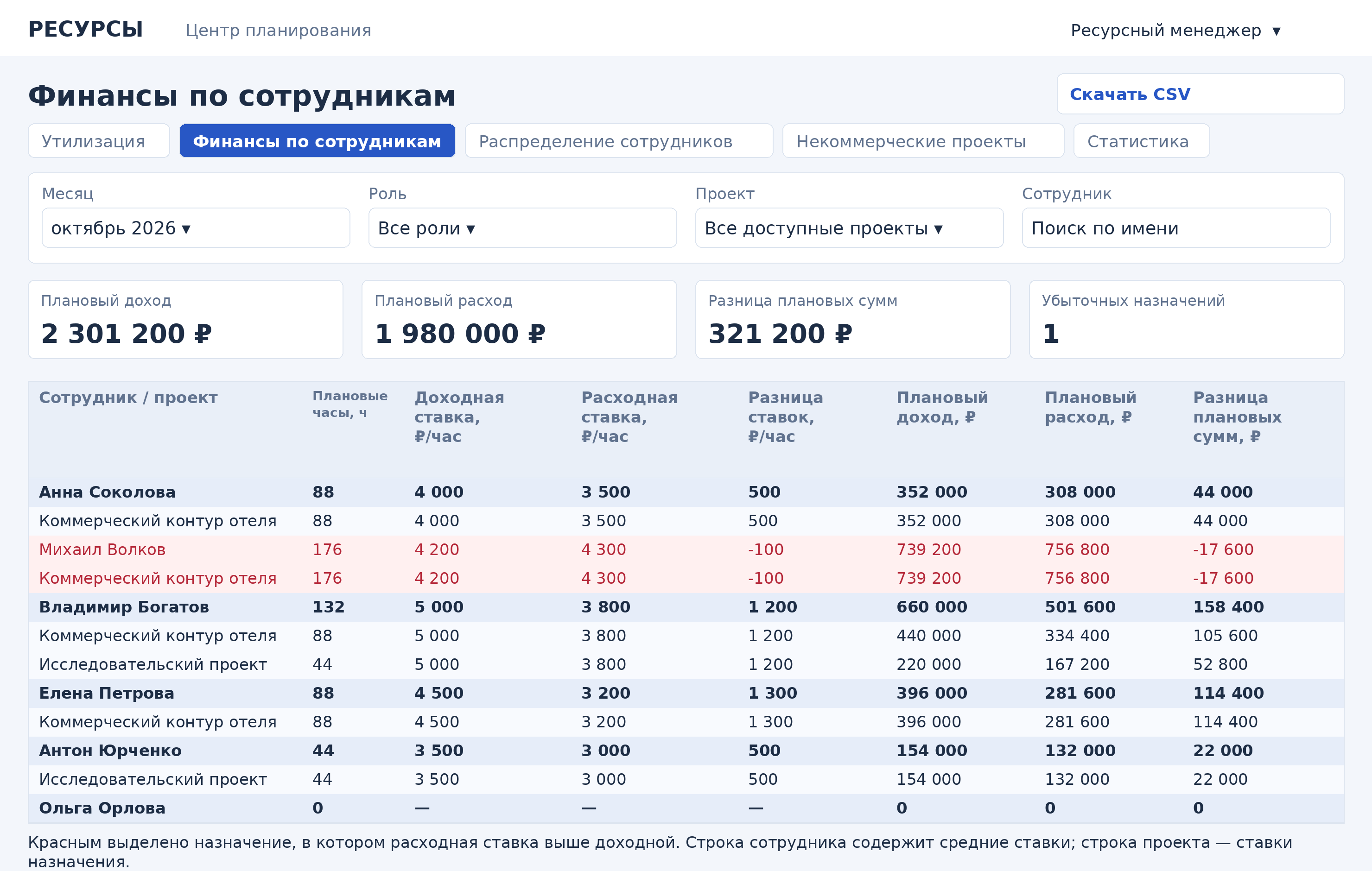Click the Доходная ставка column header

click(459, 417)
